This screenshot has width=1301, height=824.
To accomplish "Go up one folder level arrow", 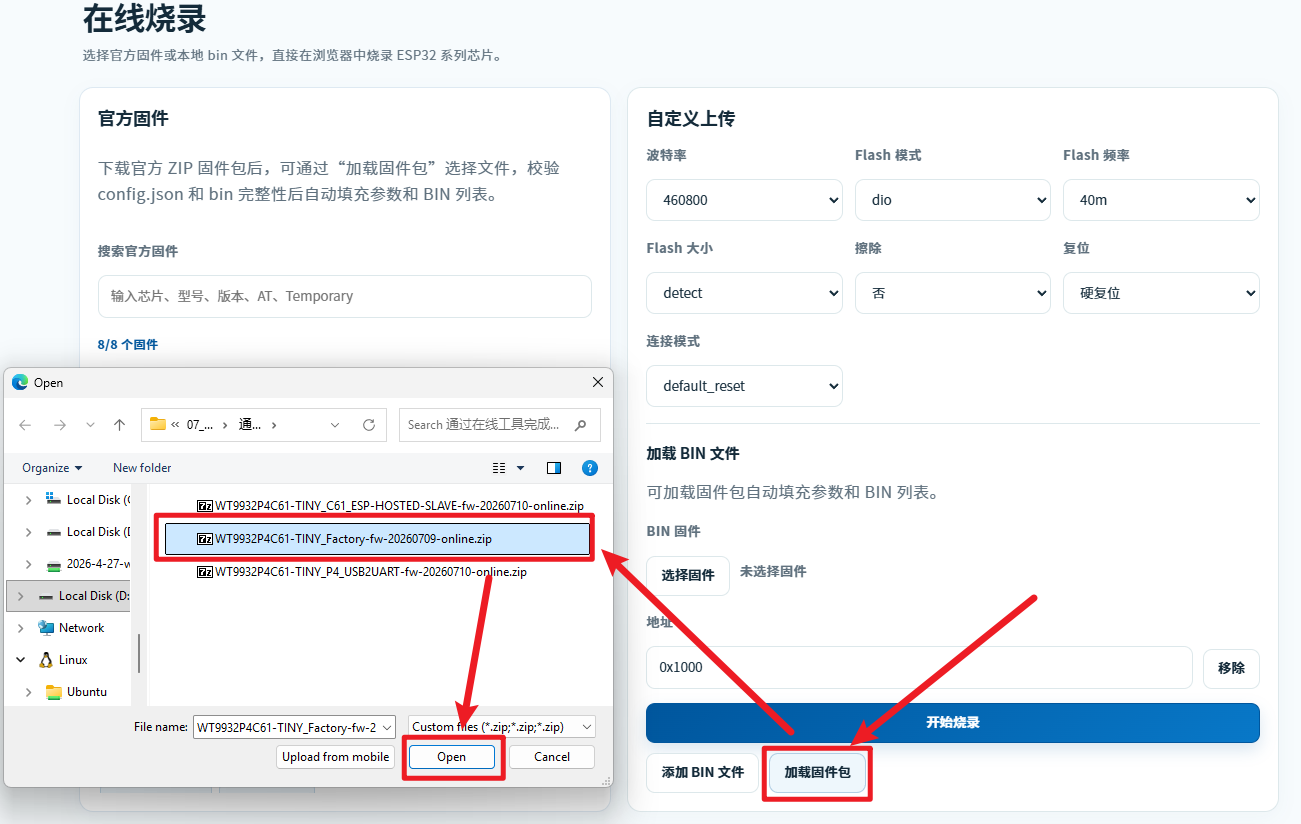I will tap(120, 425).
